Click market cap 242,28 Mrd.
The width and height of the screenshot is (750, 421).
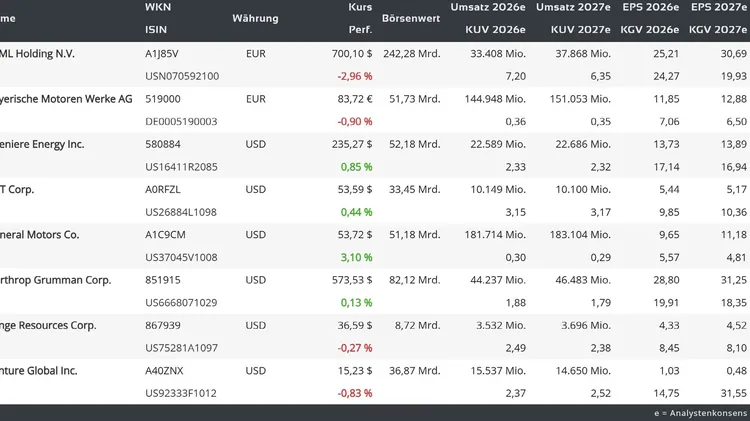[x=411, y=54]
